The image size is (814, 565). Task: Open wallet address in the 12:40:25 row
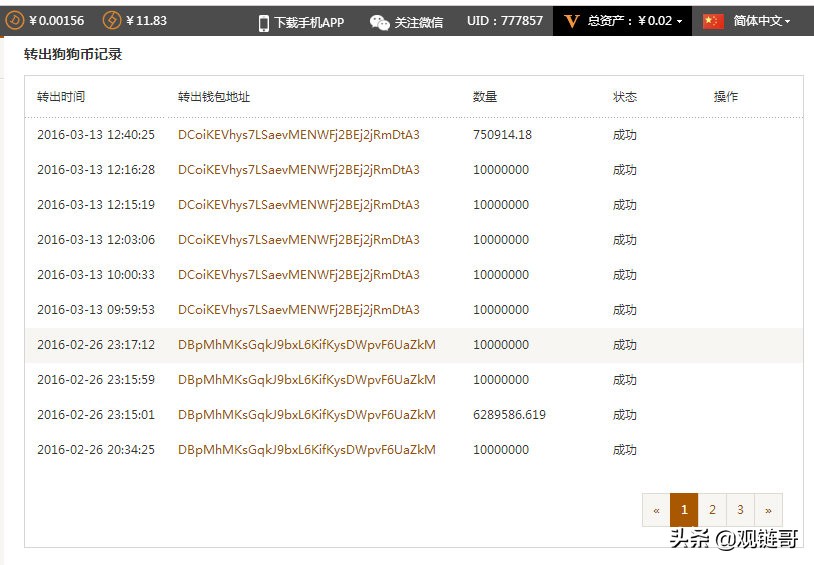pos(299,135)
